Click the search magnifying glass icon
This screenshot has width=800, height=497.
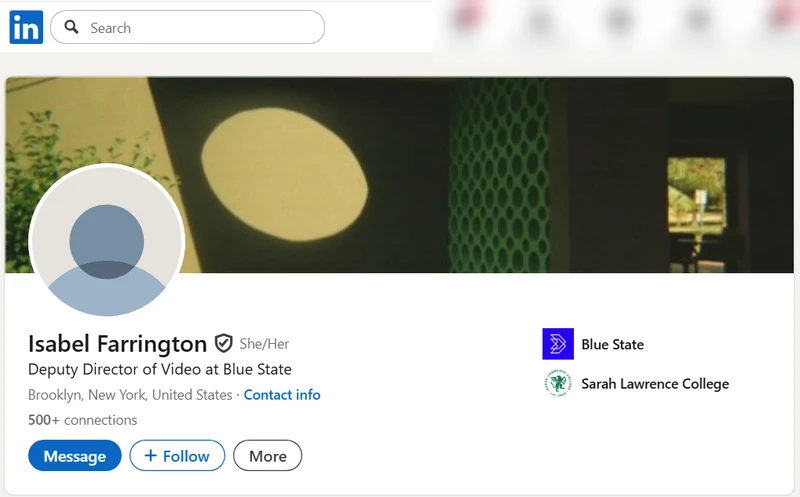(71, 28)
